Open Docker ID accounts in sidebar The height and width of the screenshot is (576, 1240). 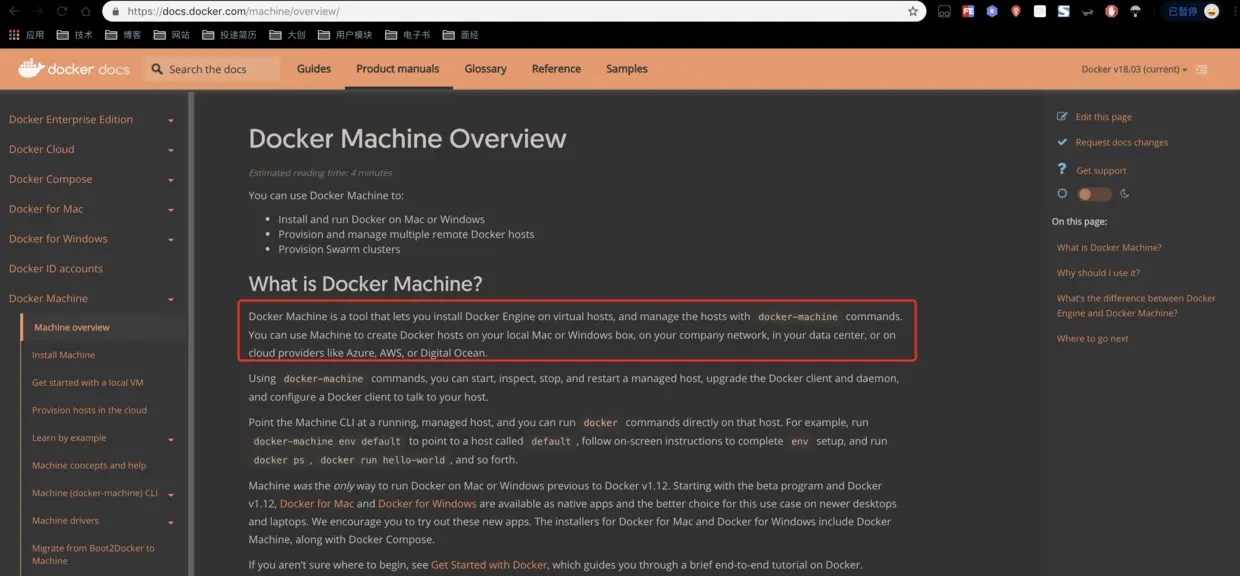tap(56, 268)
